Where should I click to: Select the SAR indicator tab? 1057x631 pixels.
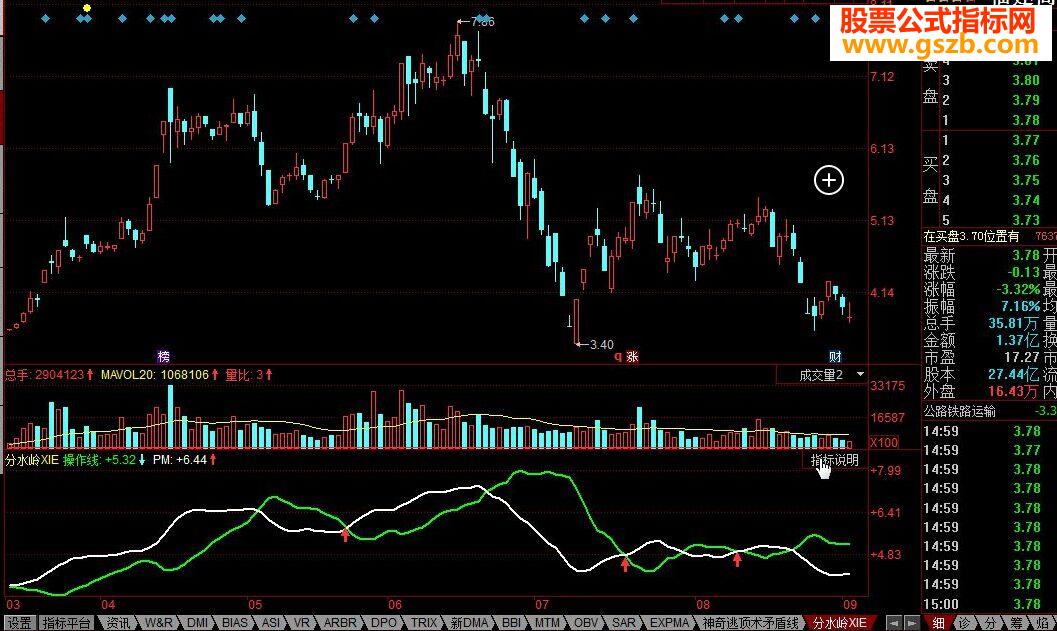pyautogui.click(x=624, y=623)
